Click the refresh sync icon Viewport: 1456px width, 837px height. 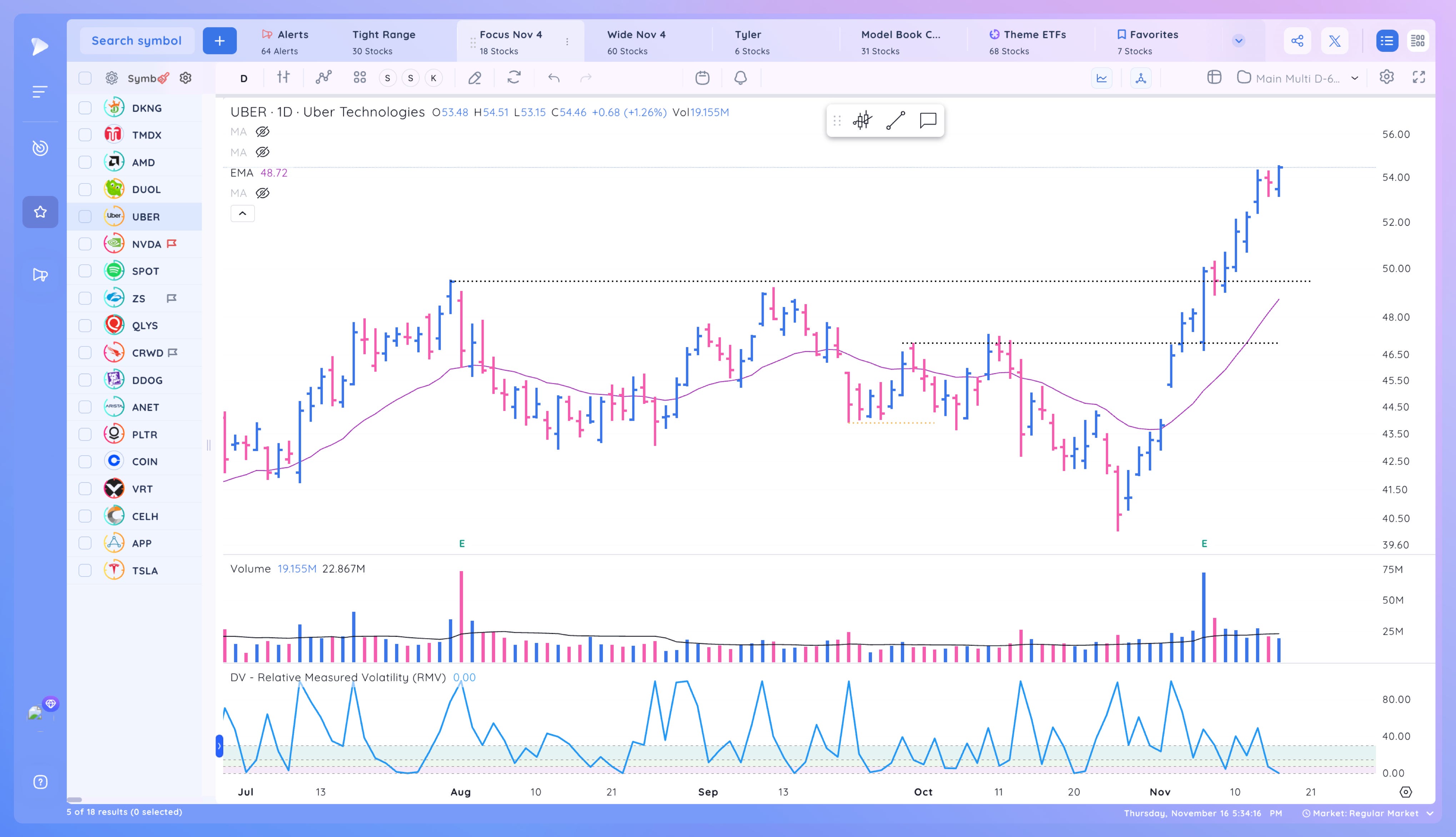coord(514,77)
